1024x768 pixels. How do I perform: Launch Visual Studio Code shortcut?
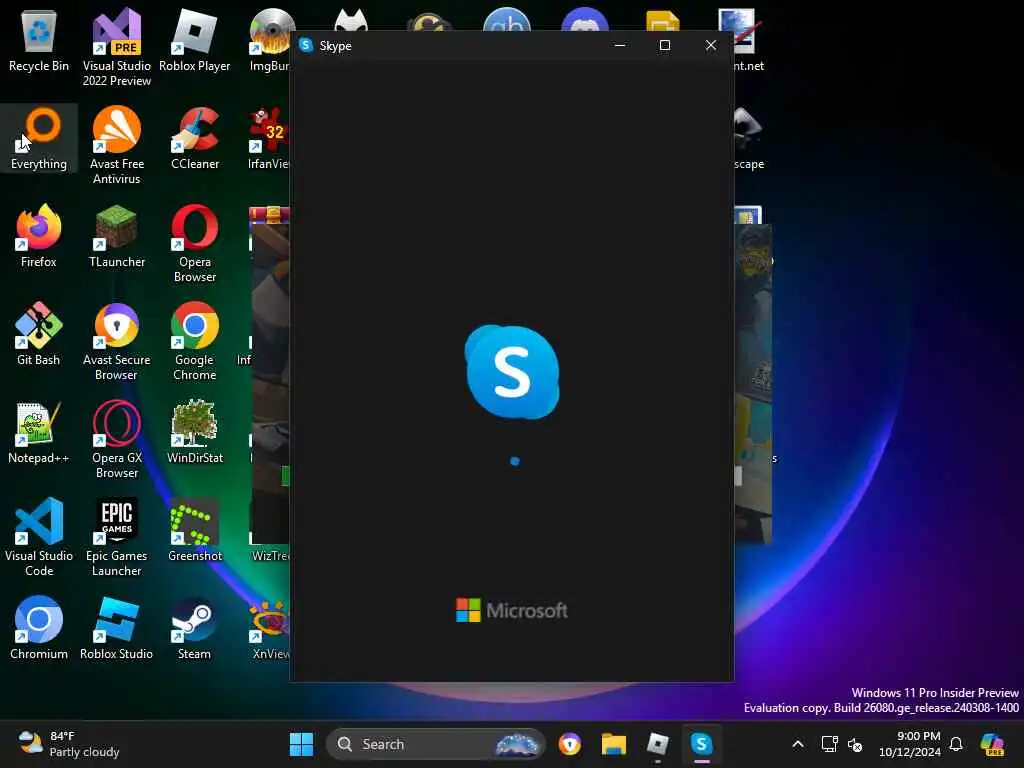[x=39, y=537]
